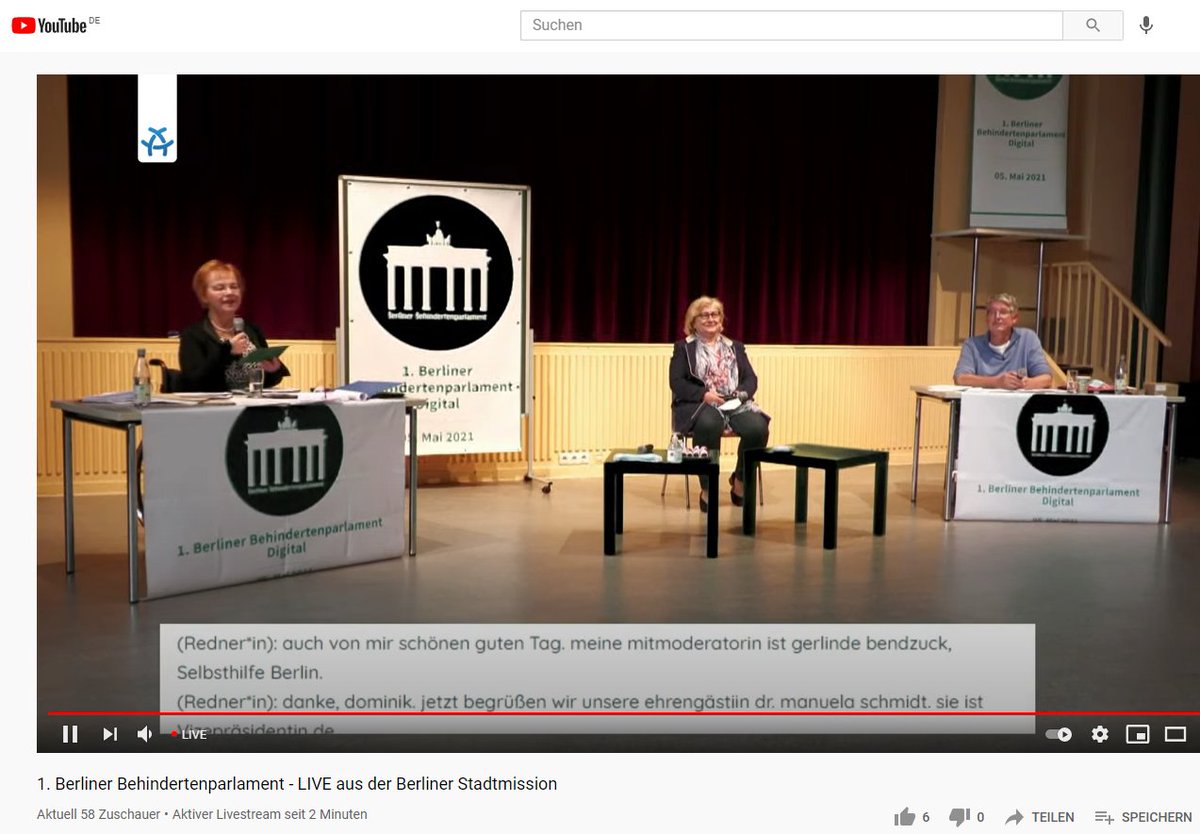The image size is (1200, 834).
Task: Open the player settings gear
Action: [x=1100, y=734]
